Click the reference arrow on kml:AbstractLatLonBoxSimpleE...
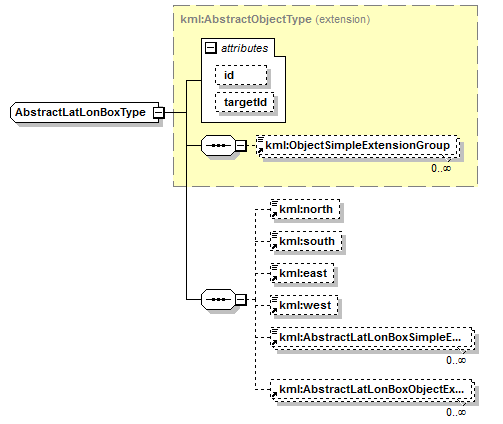The width and height of the screenshot is (503, 424). [275, 342]
